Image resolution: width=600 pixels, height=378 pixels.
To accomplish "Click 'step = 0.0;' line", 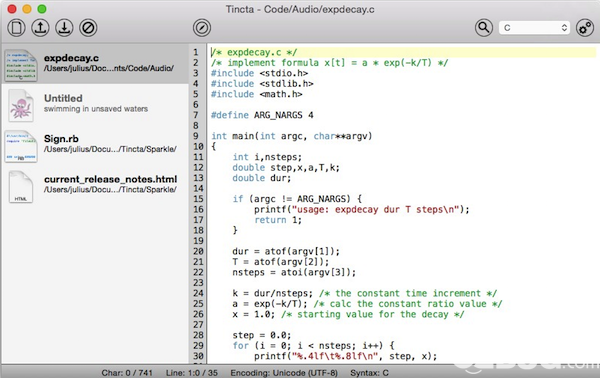I will (x=262, y=335).
